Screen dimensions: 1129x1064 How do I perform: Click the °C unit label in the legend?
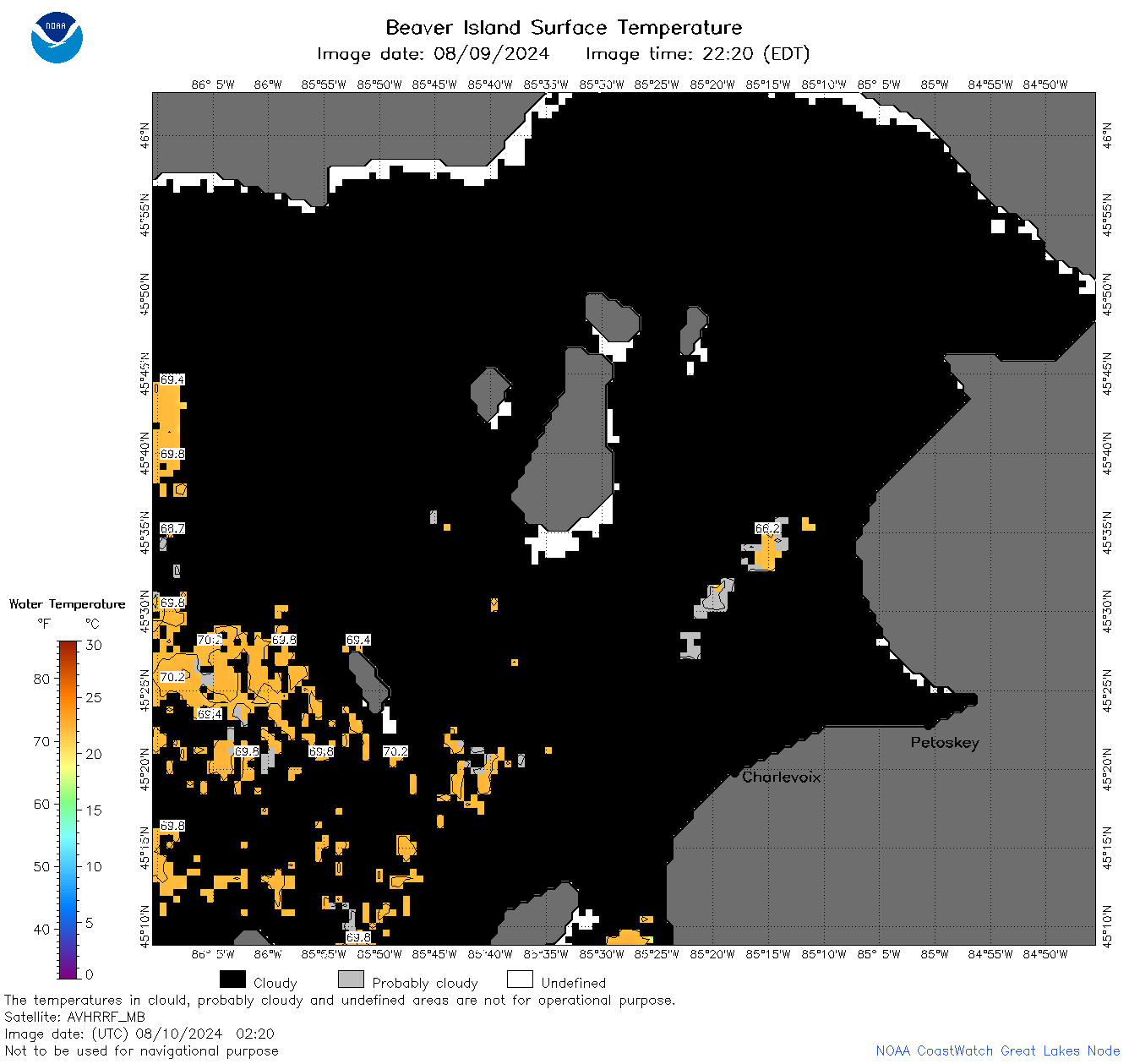(x=92, y=624)
